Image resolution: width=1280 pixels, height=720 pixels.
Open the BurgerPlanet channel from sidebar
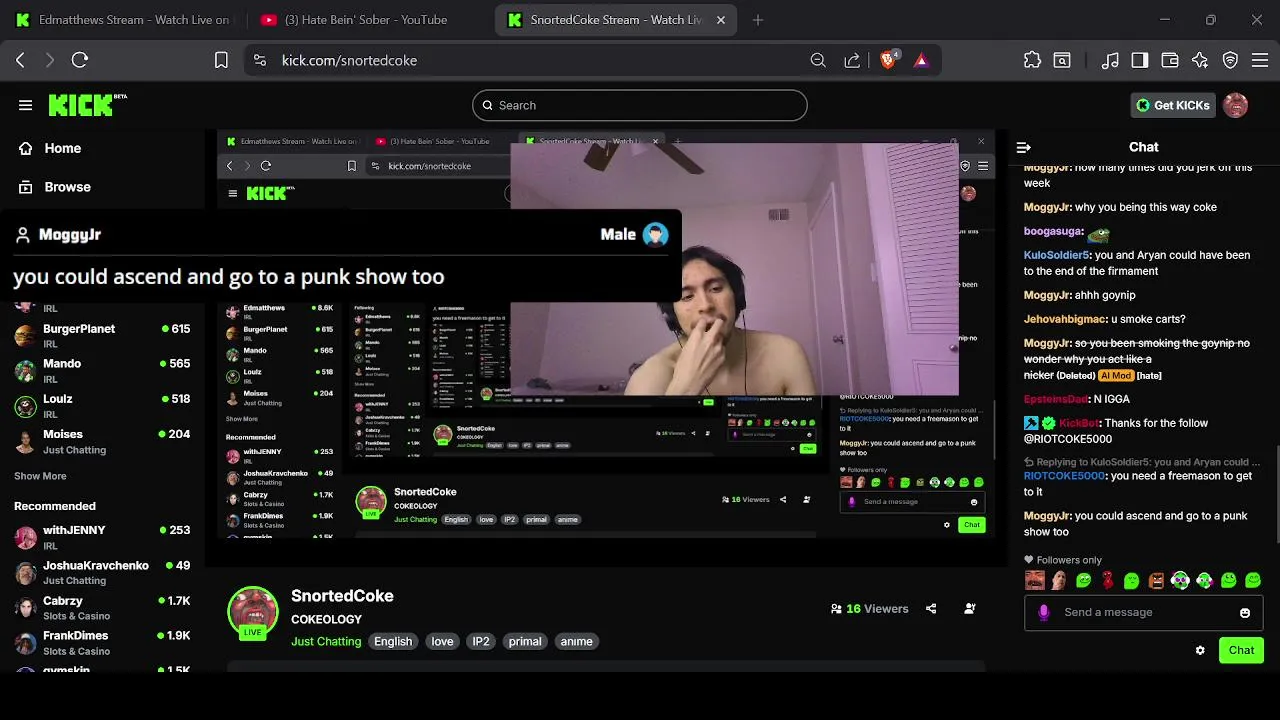(102, 335)
